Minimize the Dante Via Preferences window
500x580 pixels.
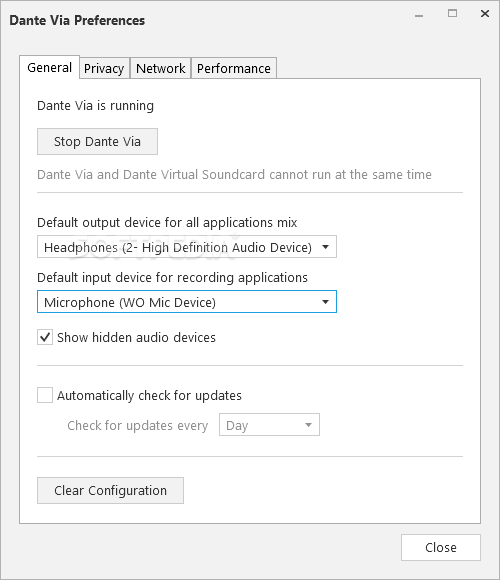pos(419,15)
